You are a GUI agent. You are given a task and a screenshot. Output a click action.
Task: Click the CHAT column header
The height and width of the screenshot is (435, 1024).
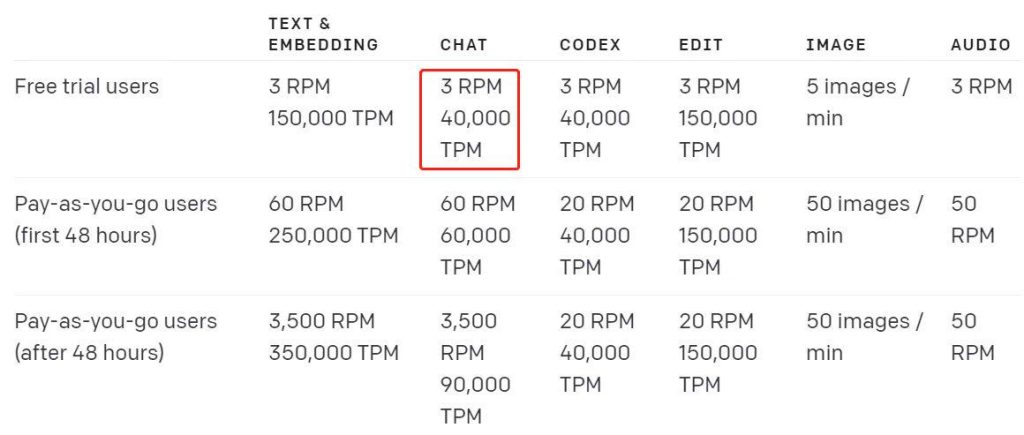point(464,45)
